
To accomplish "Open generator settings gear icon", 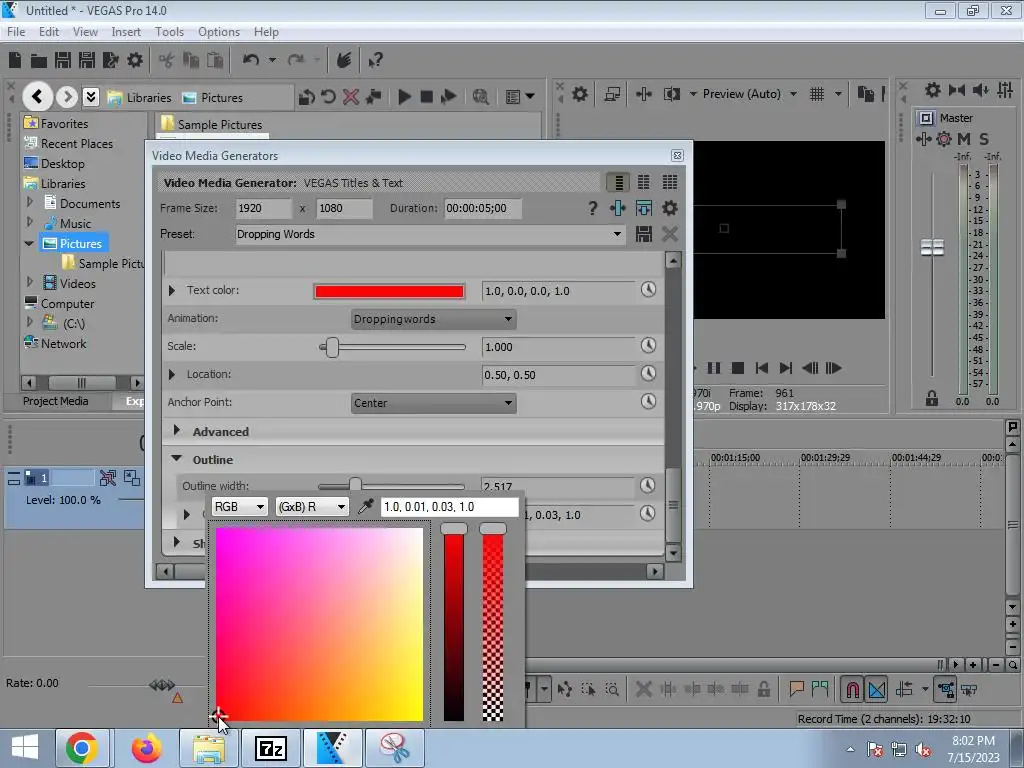I will tap(669, 208).
